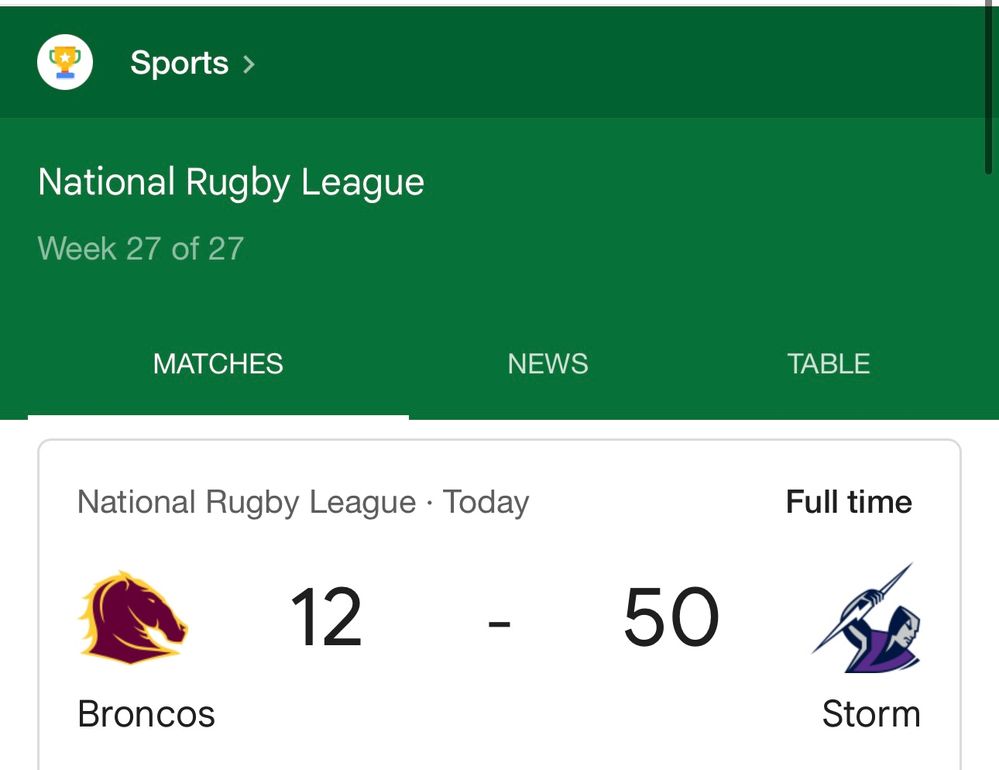Screen dimensions: 999x770
Task: Click the Broncos horse logo
Action: coord(133,617)
